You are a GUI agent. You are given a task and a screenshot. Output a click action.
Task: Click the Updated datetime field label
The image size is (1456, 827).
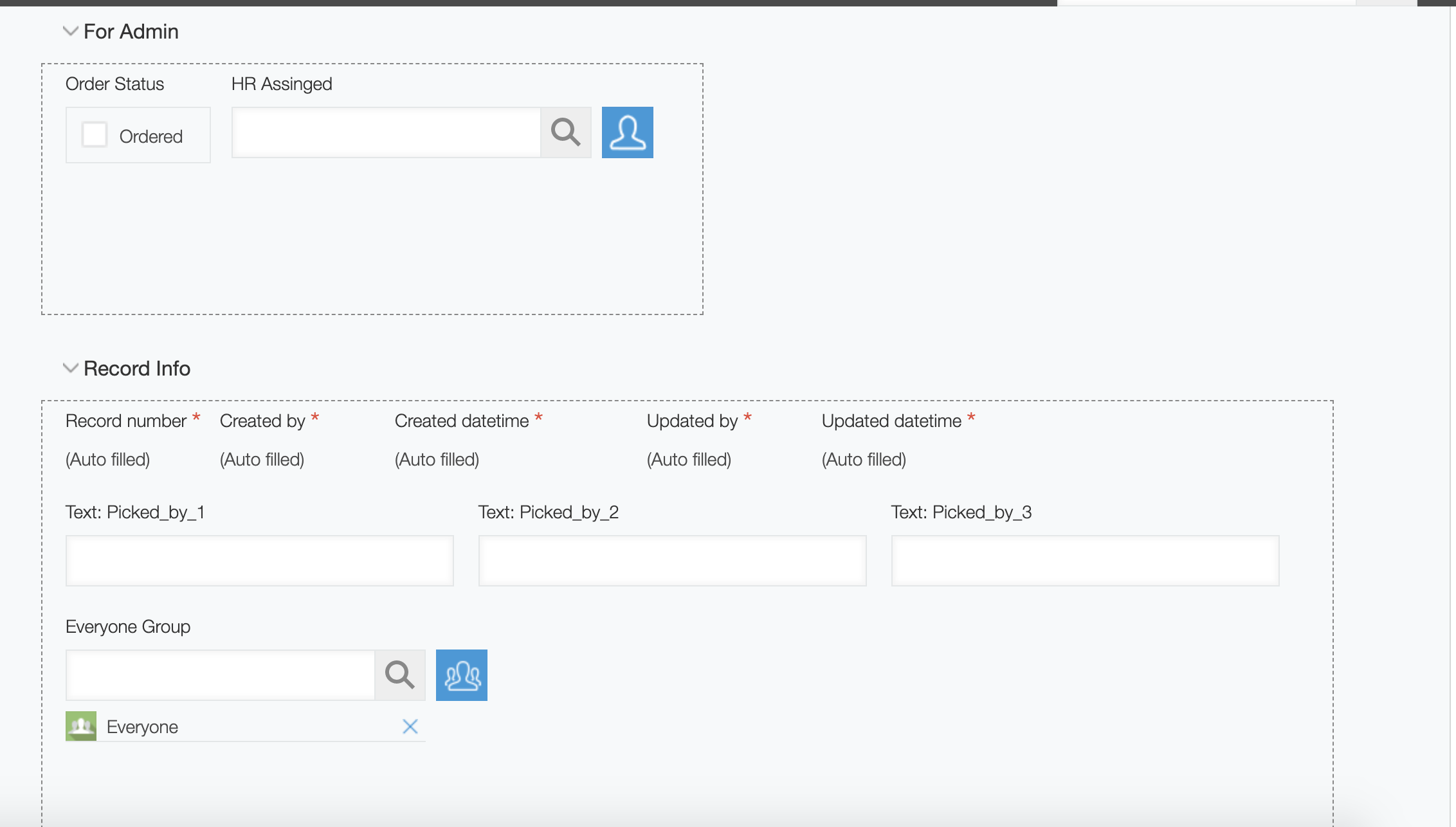(x=891, y=421)
